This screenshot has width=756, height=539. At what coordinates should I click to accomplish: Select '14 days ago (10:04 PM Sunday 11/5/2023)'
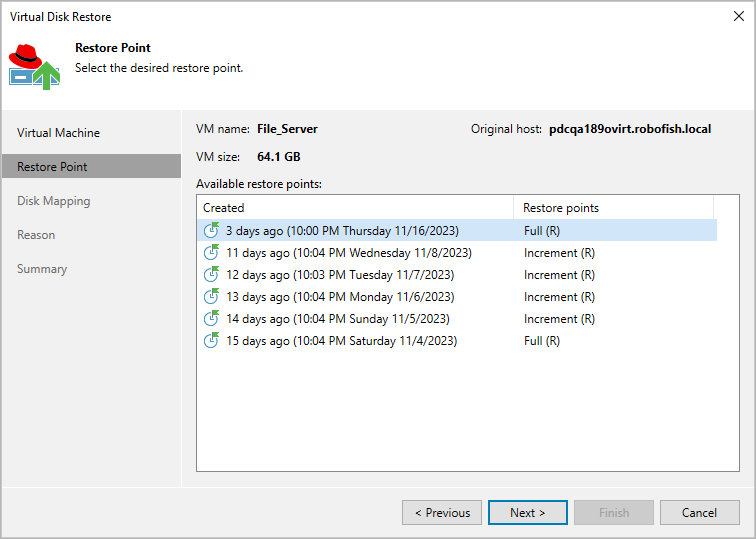[338, 319]
